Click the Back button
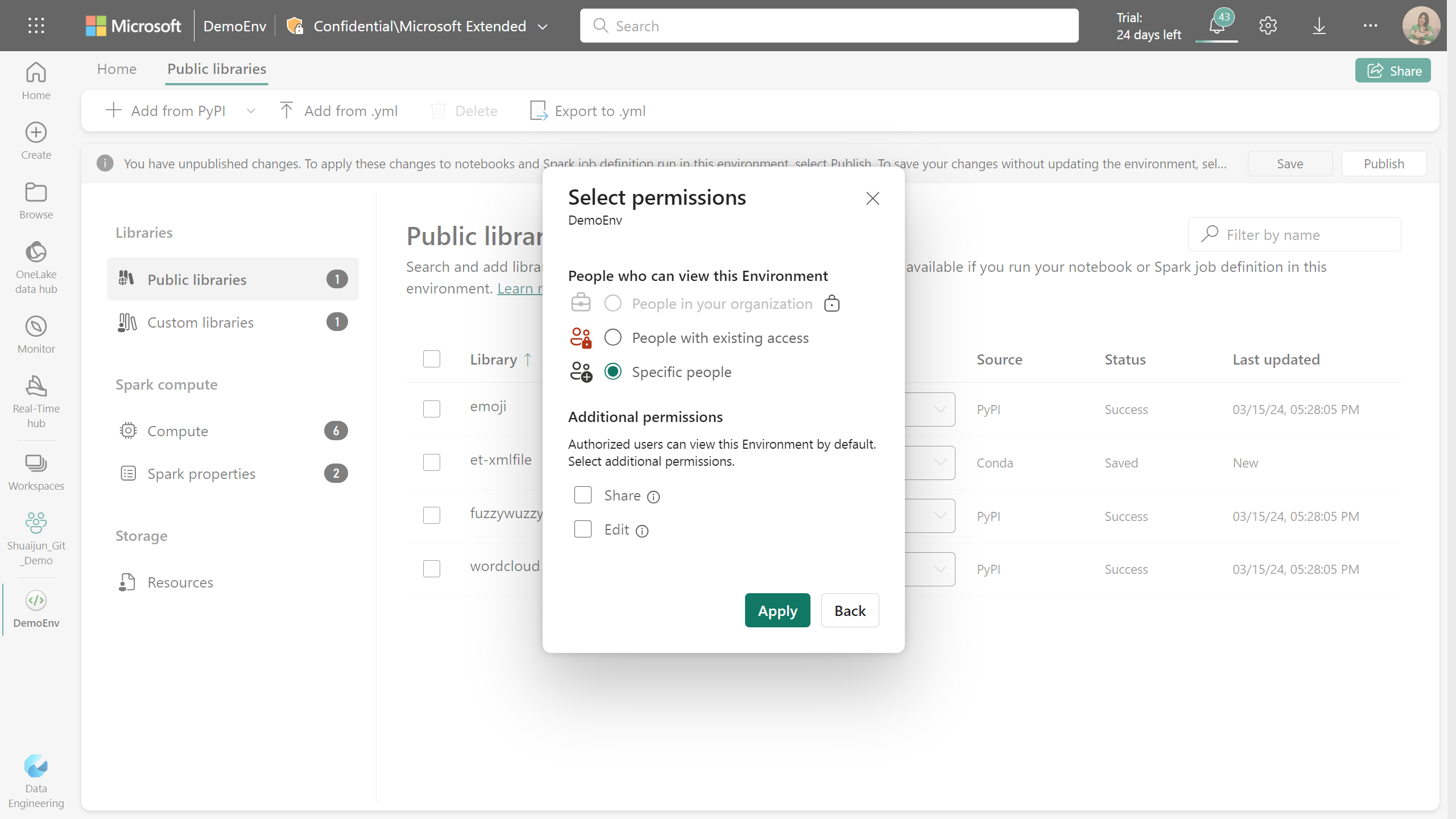This screenshot has width=1456, height=819. [x=849, y=610]
